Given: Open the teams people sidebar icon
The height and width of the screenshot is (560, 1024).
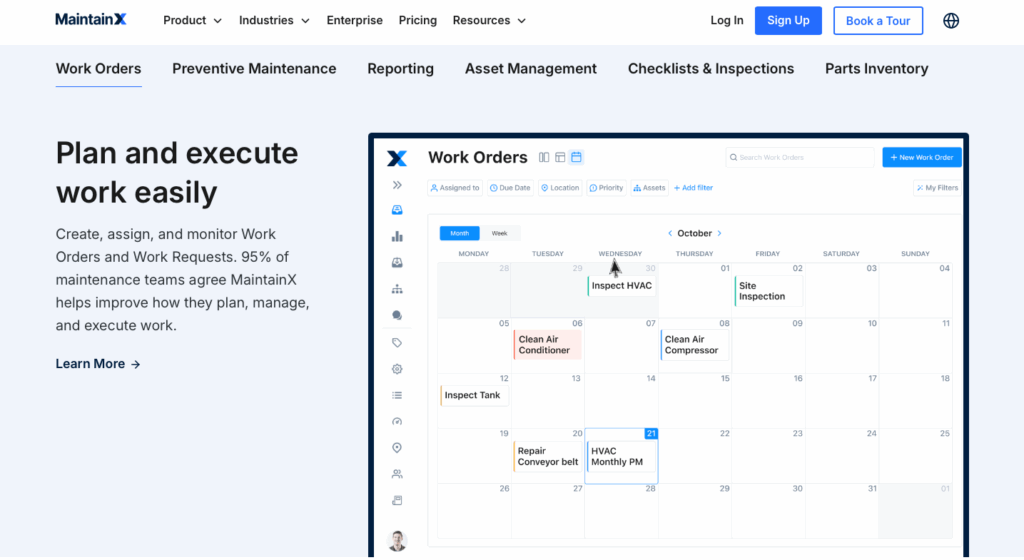Looking at the screenshot, I should pos(397,474).
